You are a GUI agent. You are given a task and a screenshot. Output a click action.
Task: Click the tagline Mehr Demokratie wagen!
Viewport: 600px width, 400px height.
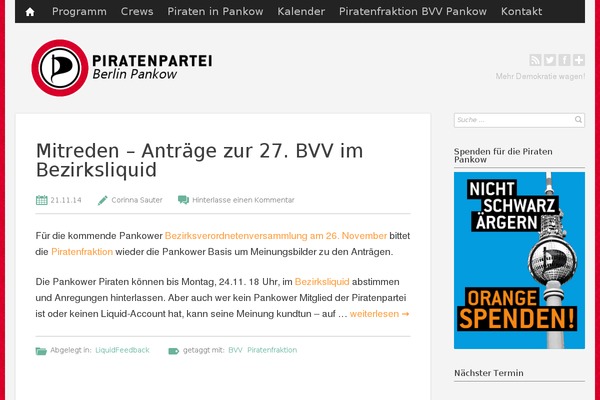[540, 76]
